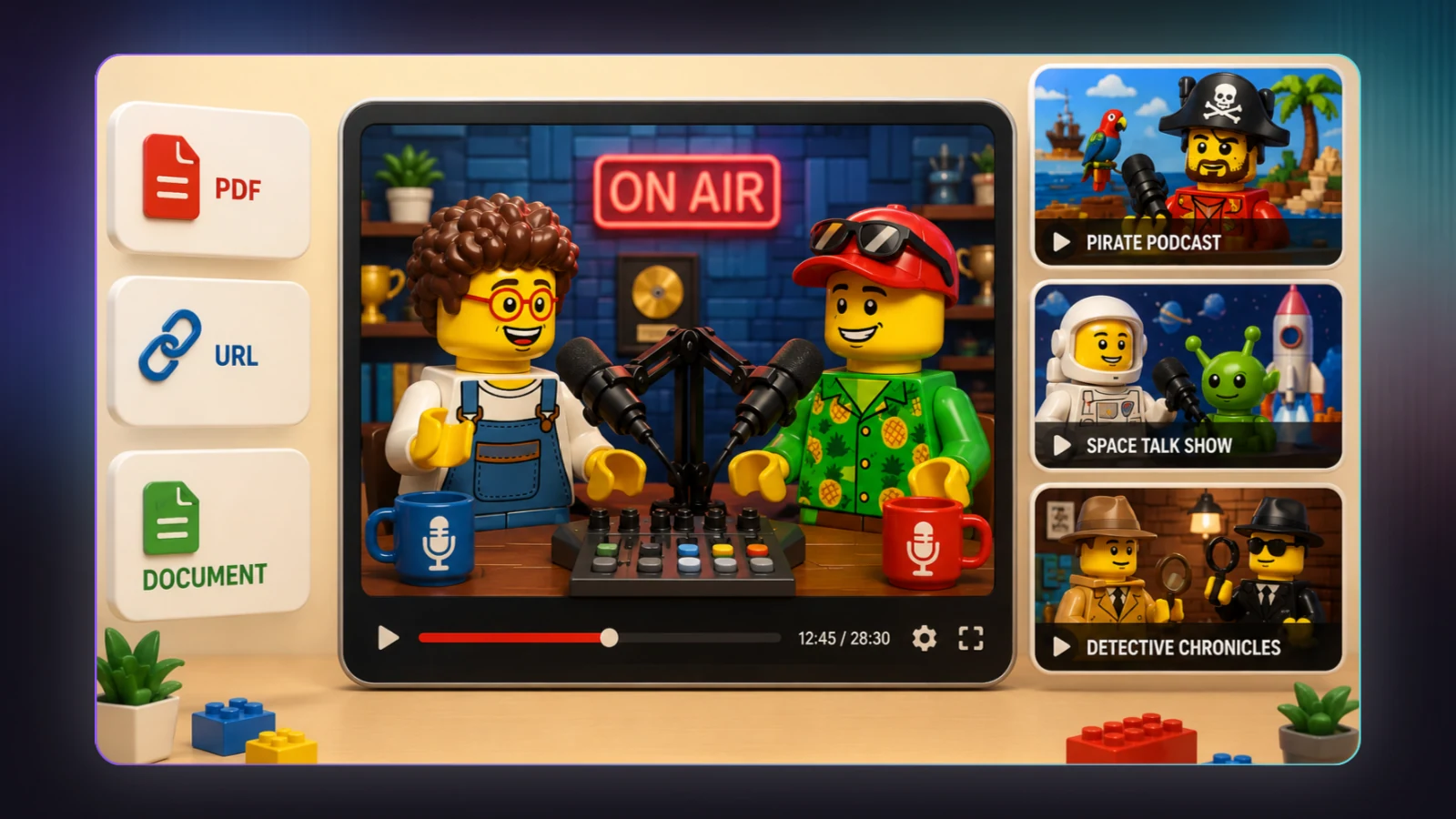Click the DOCUMENT label text
The height and width of the screenshot is (819, 1456).
pos(205,577)
